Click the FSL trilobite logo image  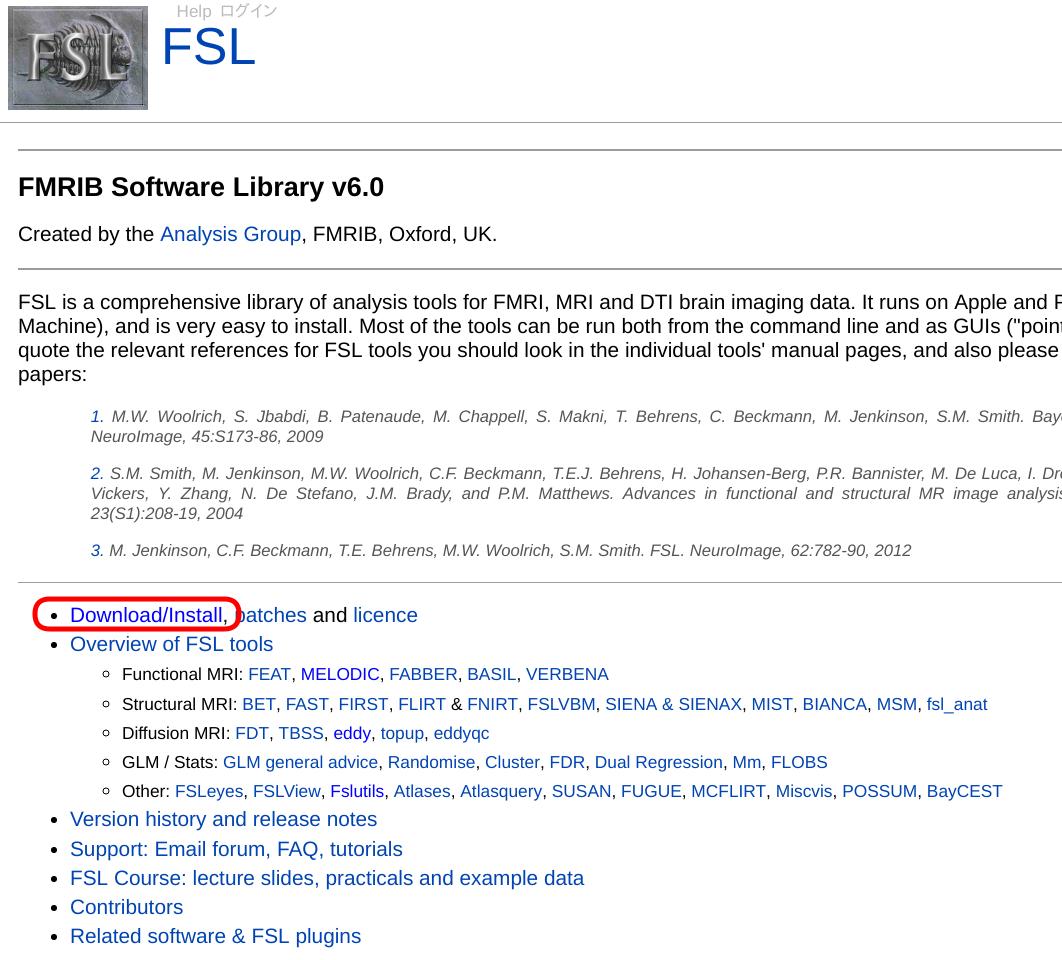(78, 57)
